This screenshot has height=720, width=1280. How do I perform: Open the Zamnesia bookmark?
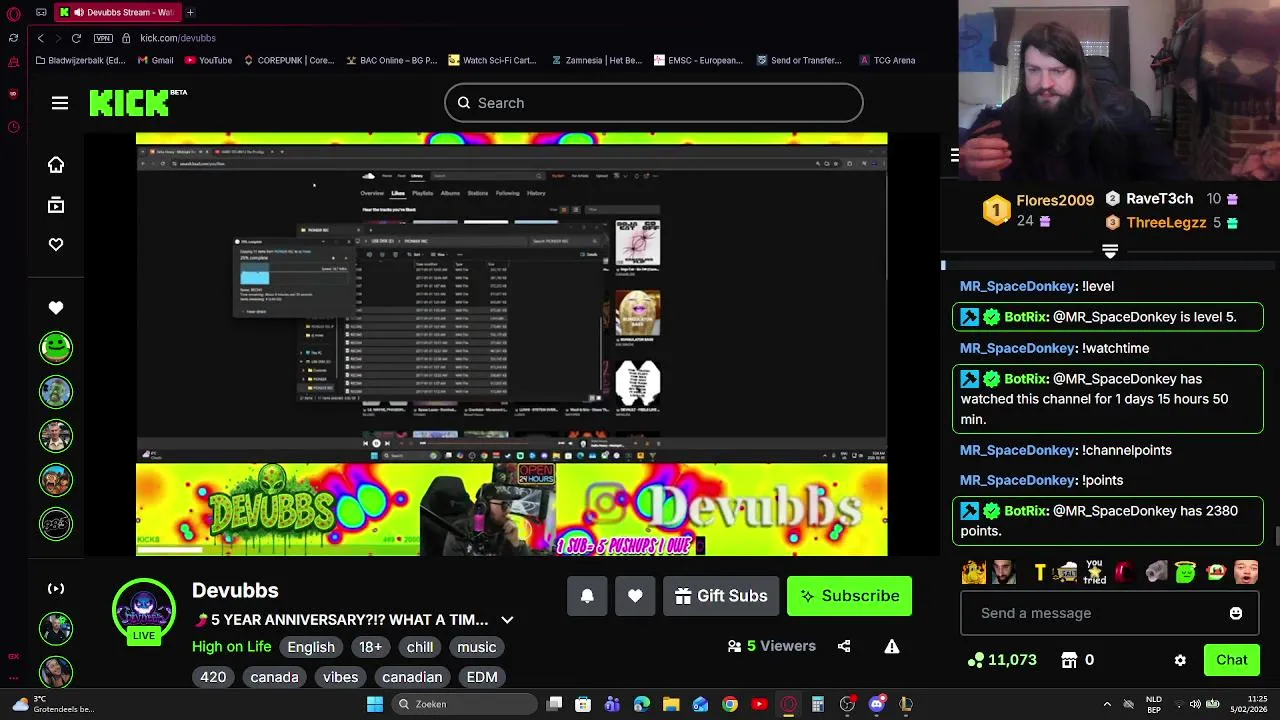coord(596,60)
